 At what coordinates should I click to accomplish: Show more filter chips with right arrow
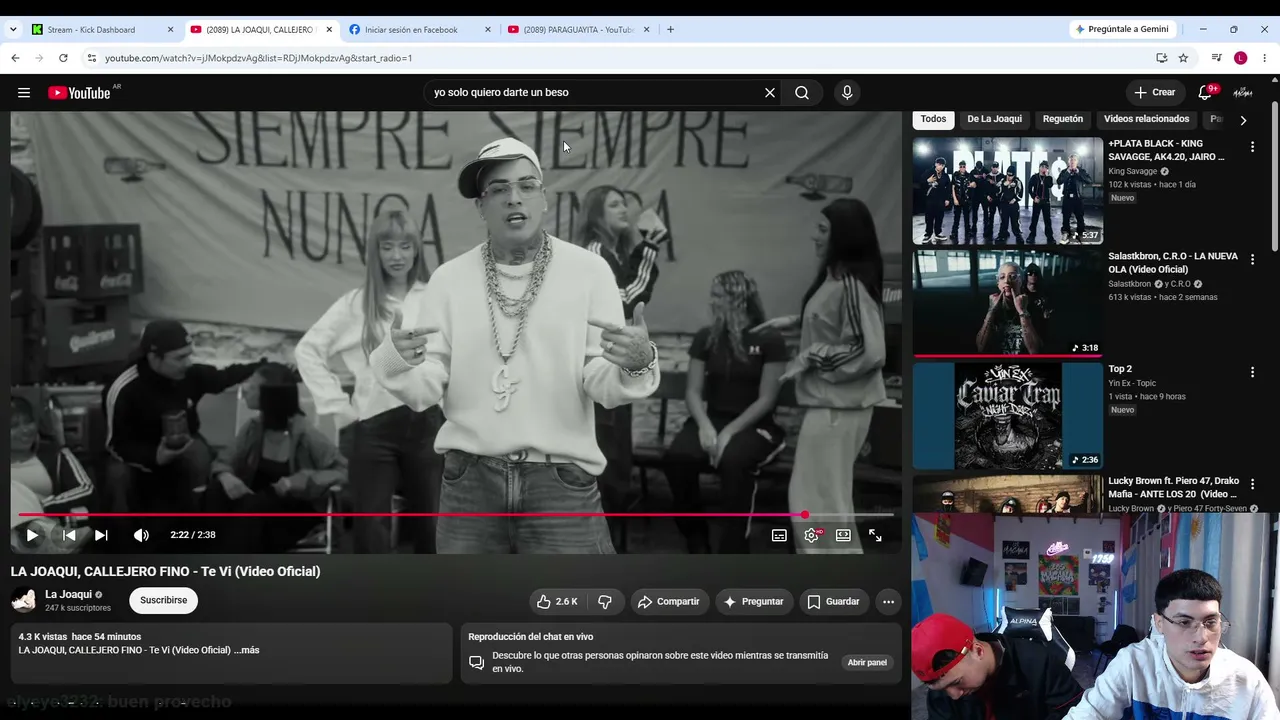1243,120
